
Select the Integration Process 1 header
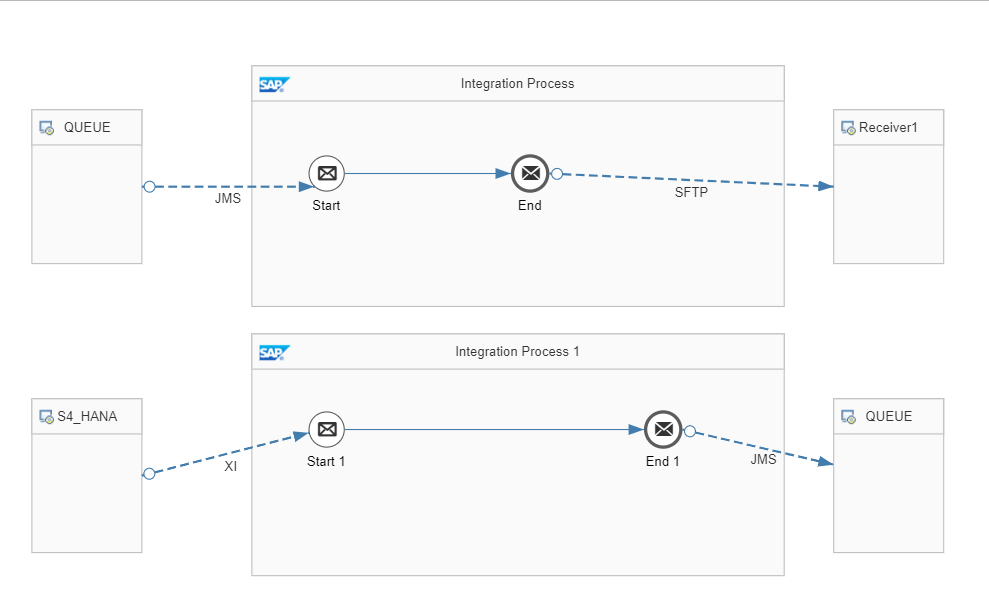pyautogui.click(x=517, y=352)
